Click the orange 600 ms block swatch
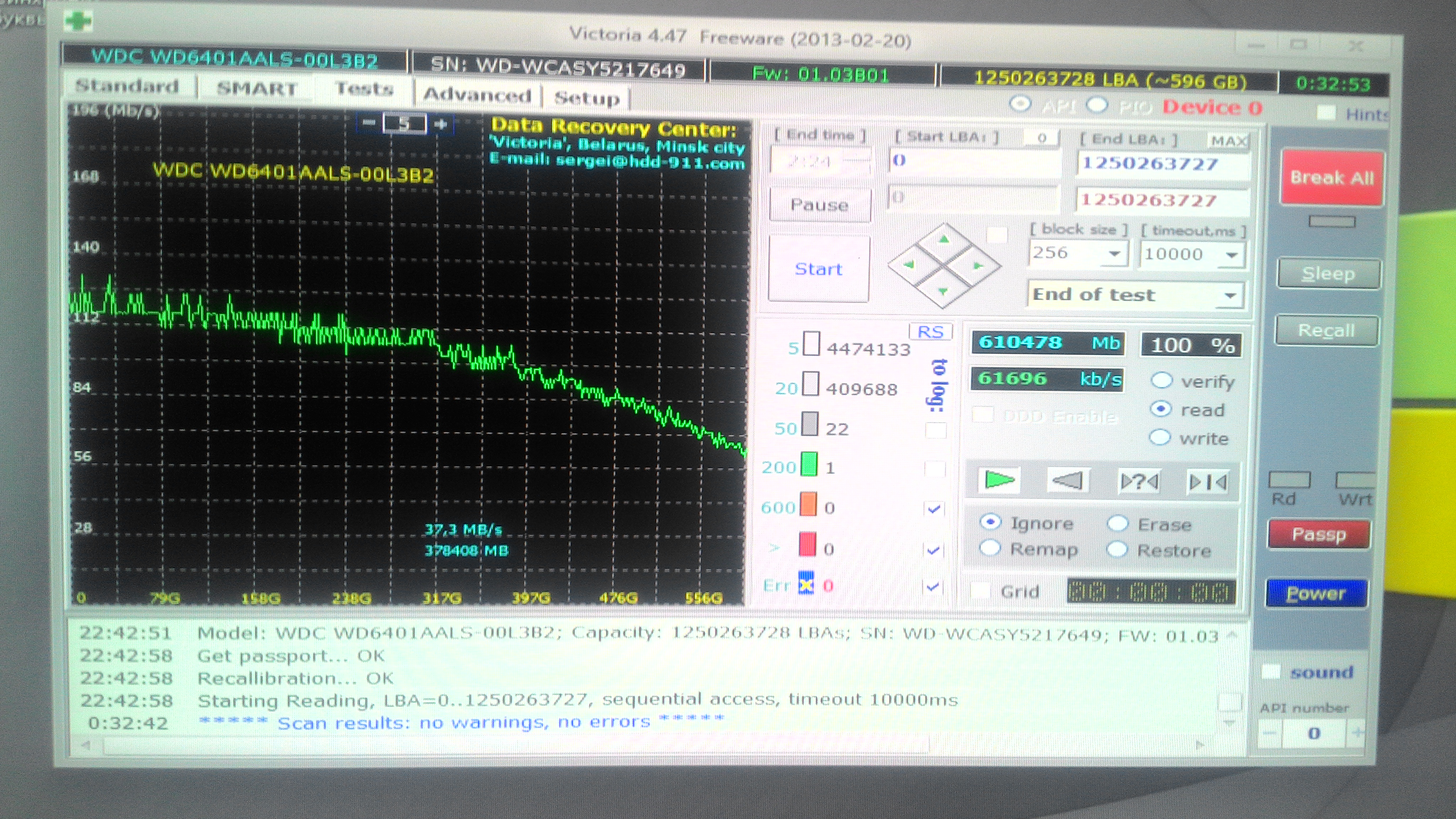Viewport: 1456px width, 819px height. click(x=808, y=504)
